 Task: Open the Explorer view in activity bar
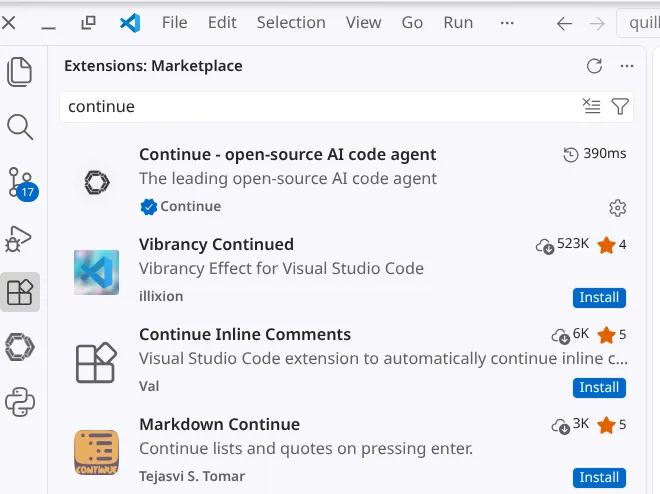(x=19, y=72)
